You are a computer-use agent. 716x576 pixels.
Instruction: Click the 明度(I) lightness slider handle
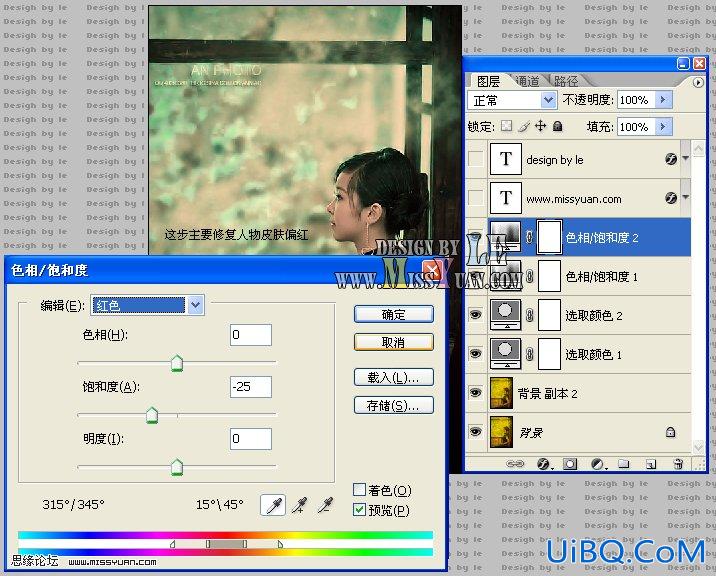point(177,467)
